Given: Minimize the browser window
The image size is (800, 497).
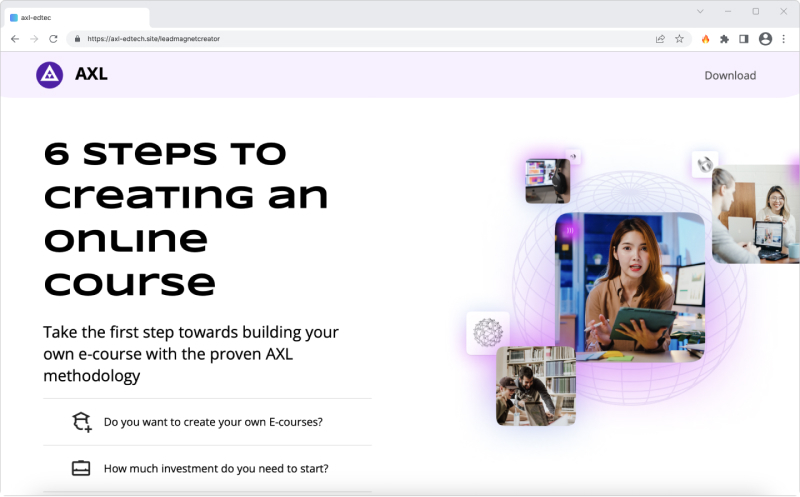Looking at the screenshot, I should [728, 11].
